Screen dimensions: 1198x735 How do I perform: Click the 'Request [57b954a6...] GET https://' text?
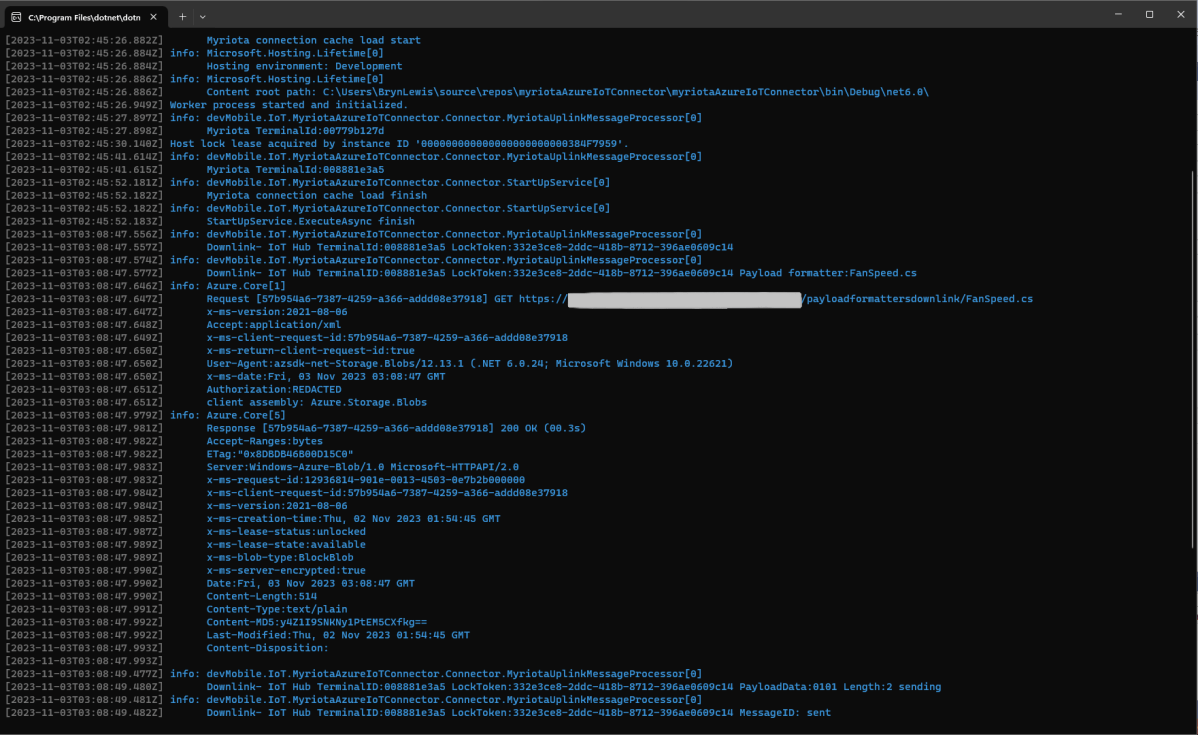[387, 300]
